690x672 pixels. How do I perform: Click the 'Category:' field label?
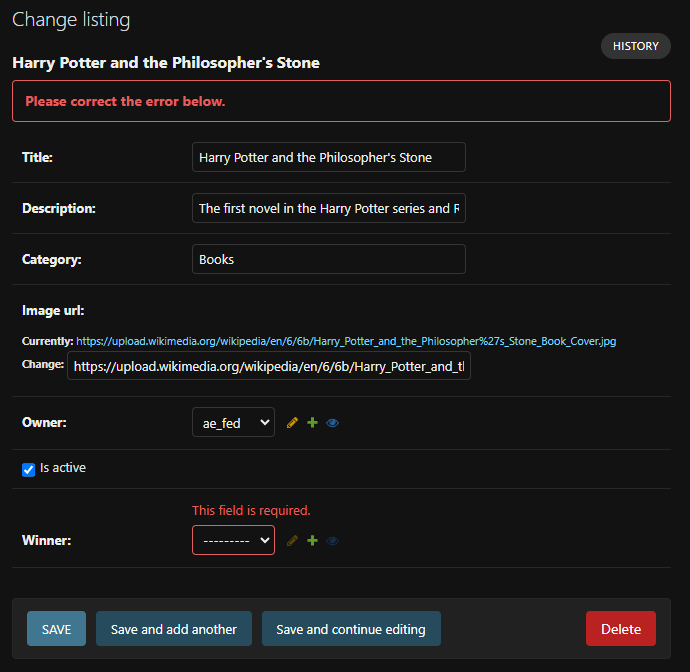point(51,260)
